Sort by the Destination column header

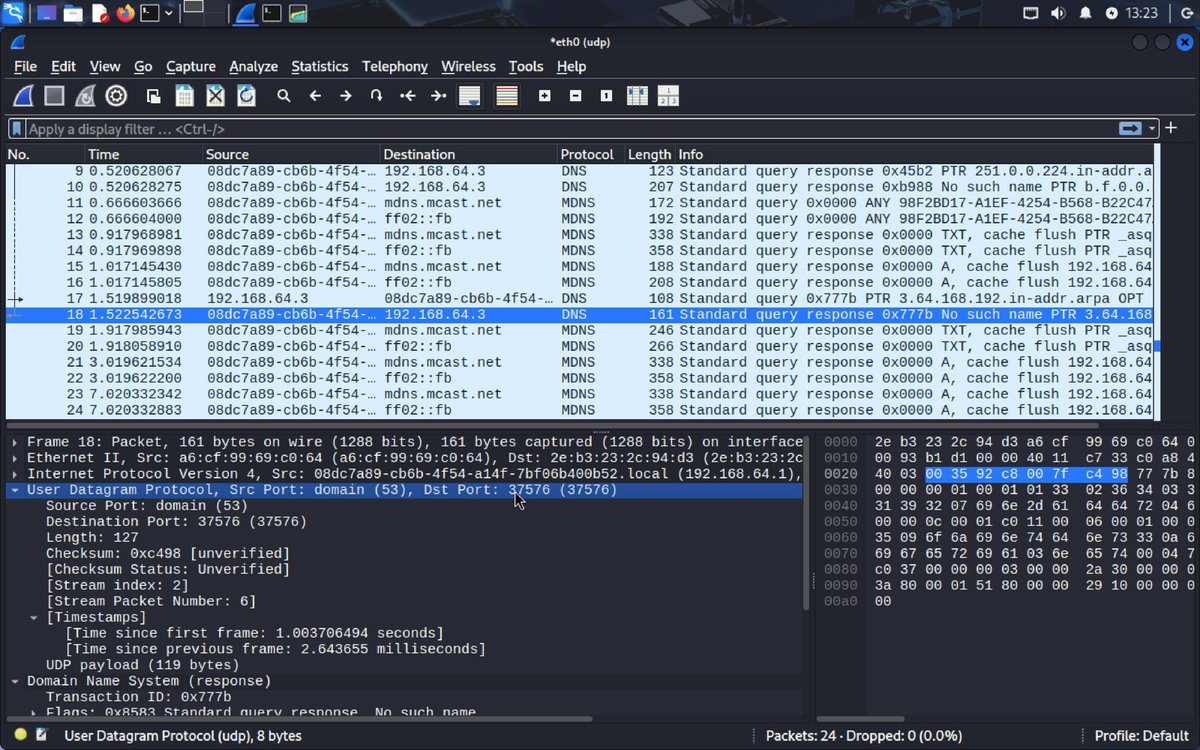(x=469, y=154)
